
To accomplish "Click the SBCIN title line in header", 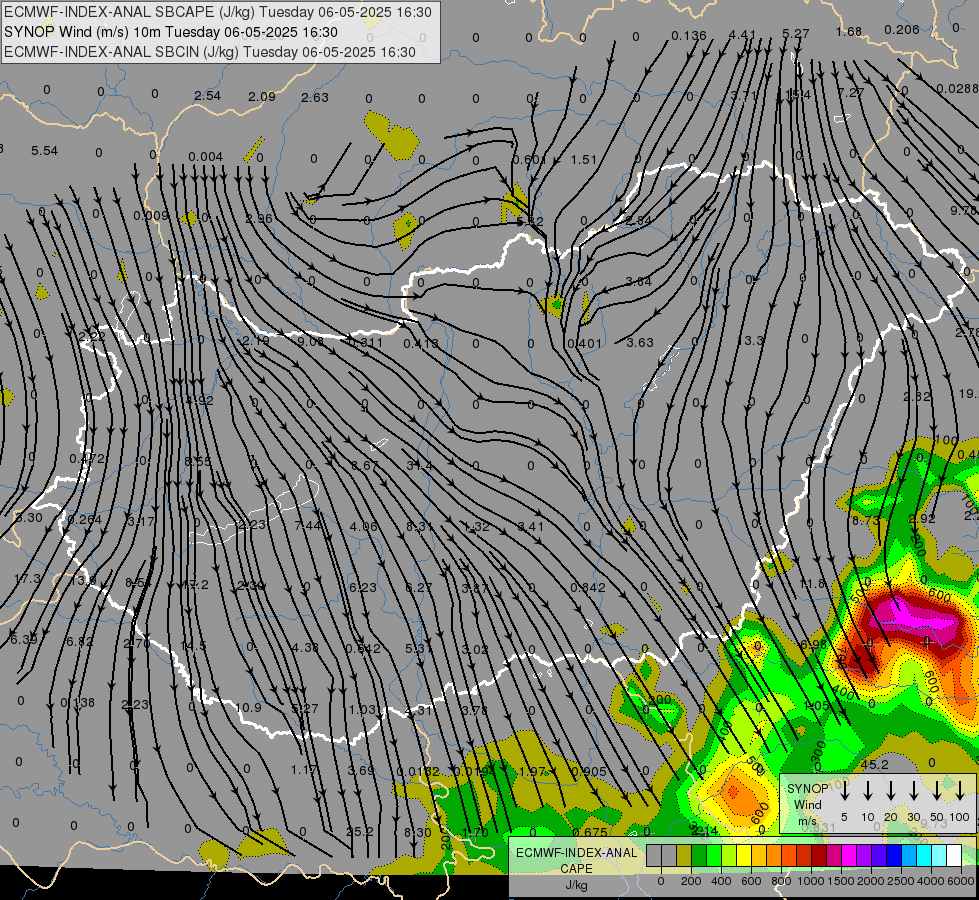I will pyautogui.click(x=210, y=52).
